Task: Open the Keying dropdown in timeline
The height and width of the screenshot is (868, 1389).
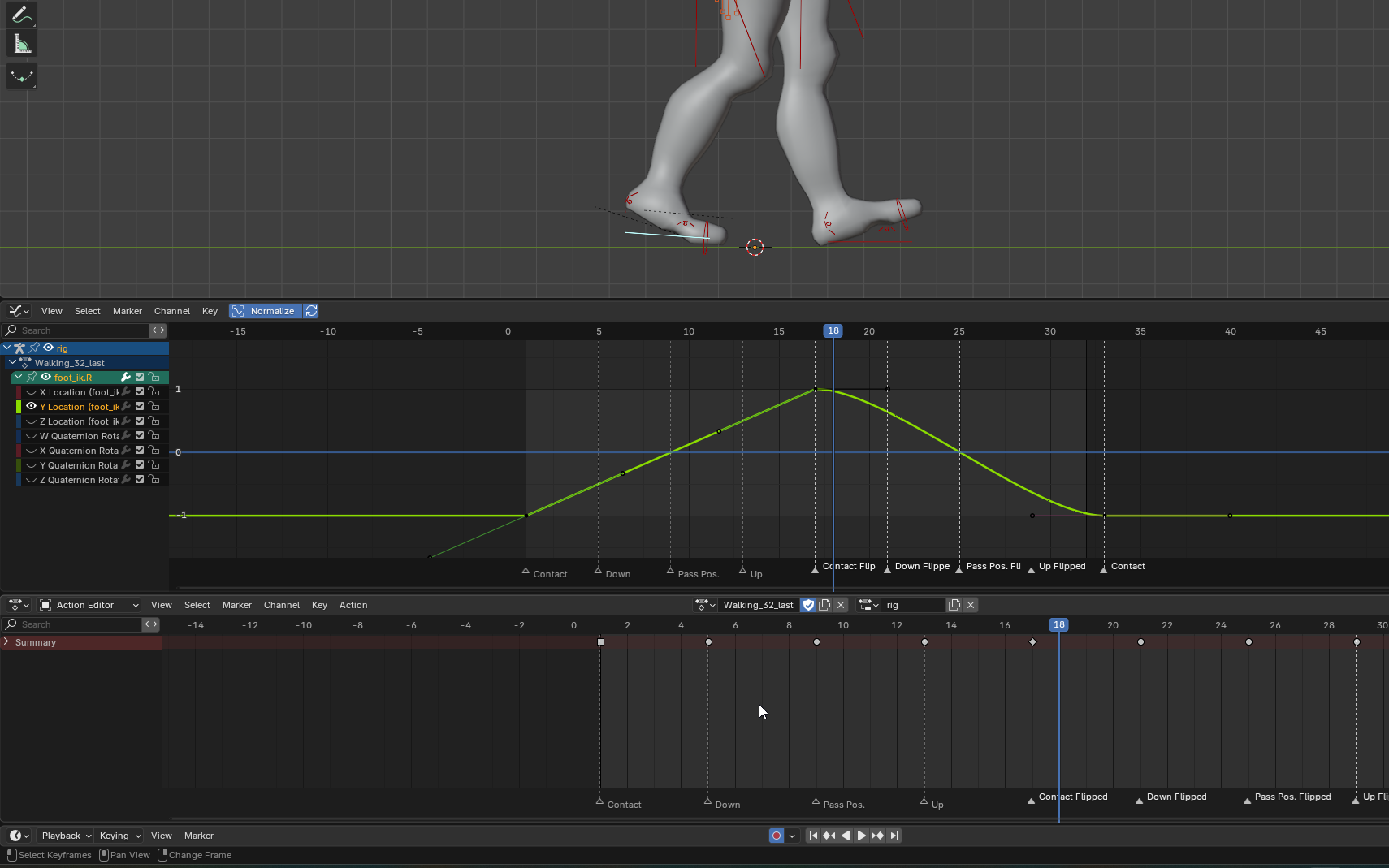Action: (x=119, y=836)
